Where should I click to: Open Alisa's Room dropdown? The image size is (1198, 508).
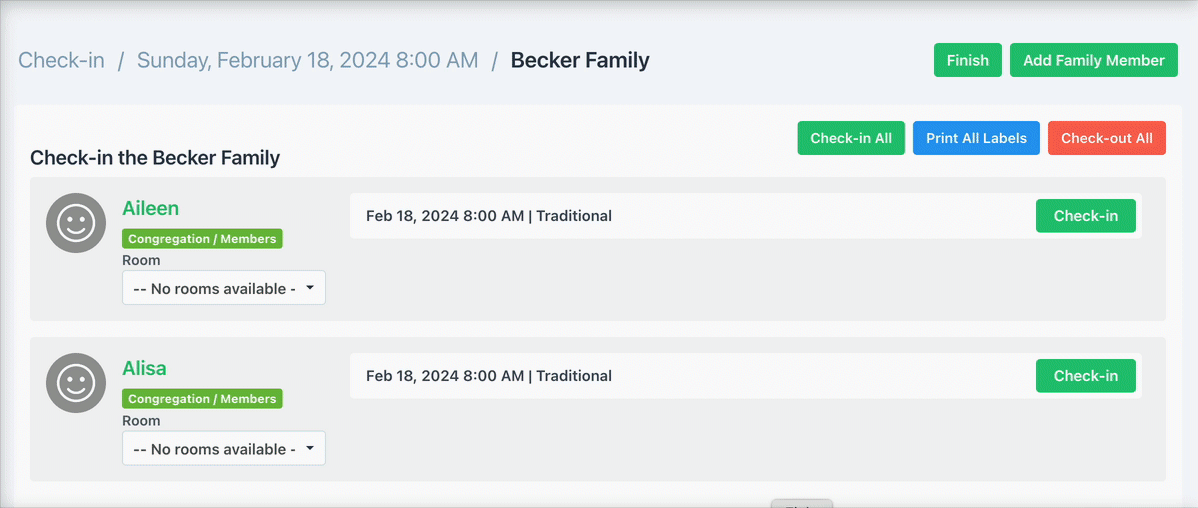tap(224, 449)
